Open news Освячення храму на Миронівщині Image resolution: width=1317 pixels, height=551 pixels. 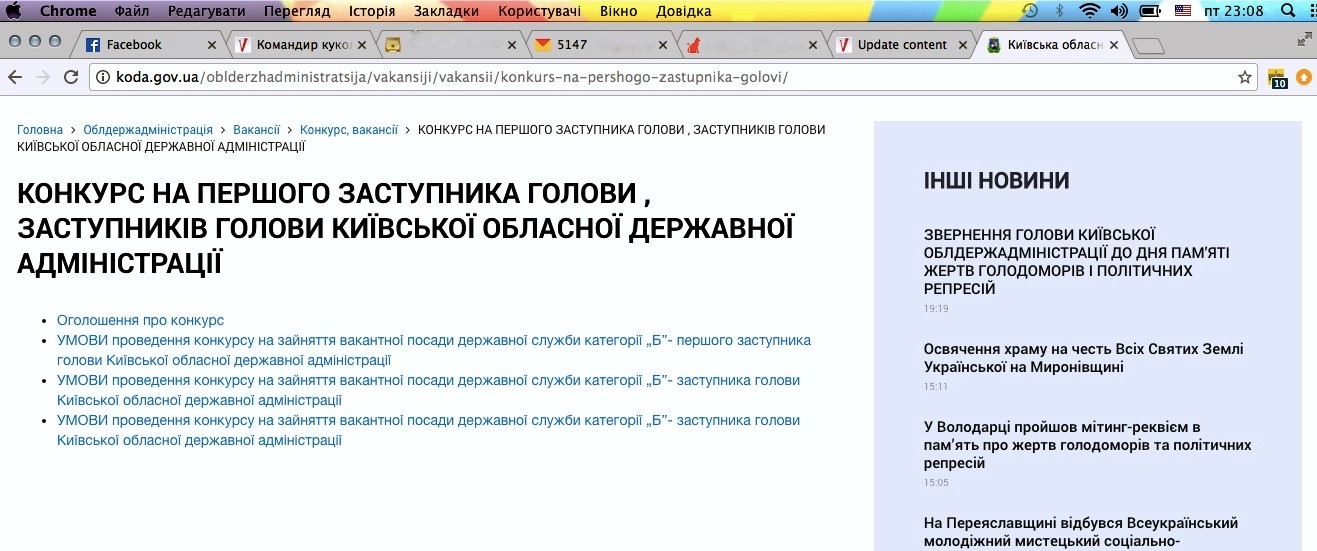1084,358
